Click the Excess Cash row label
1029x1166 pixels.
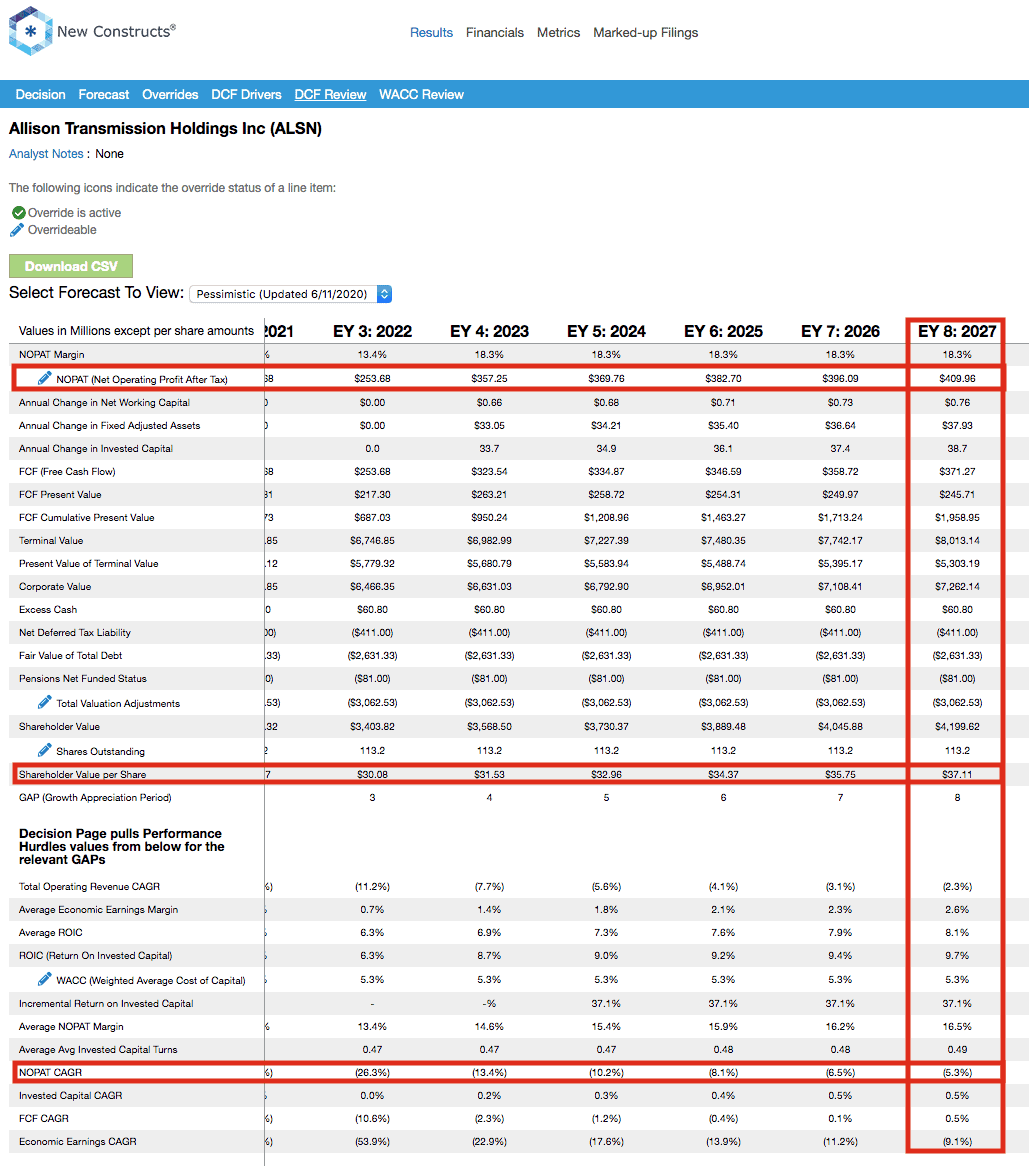pyautogui.click(x=48, y=610)
